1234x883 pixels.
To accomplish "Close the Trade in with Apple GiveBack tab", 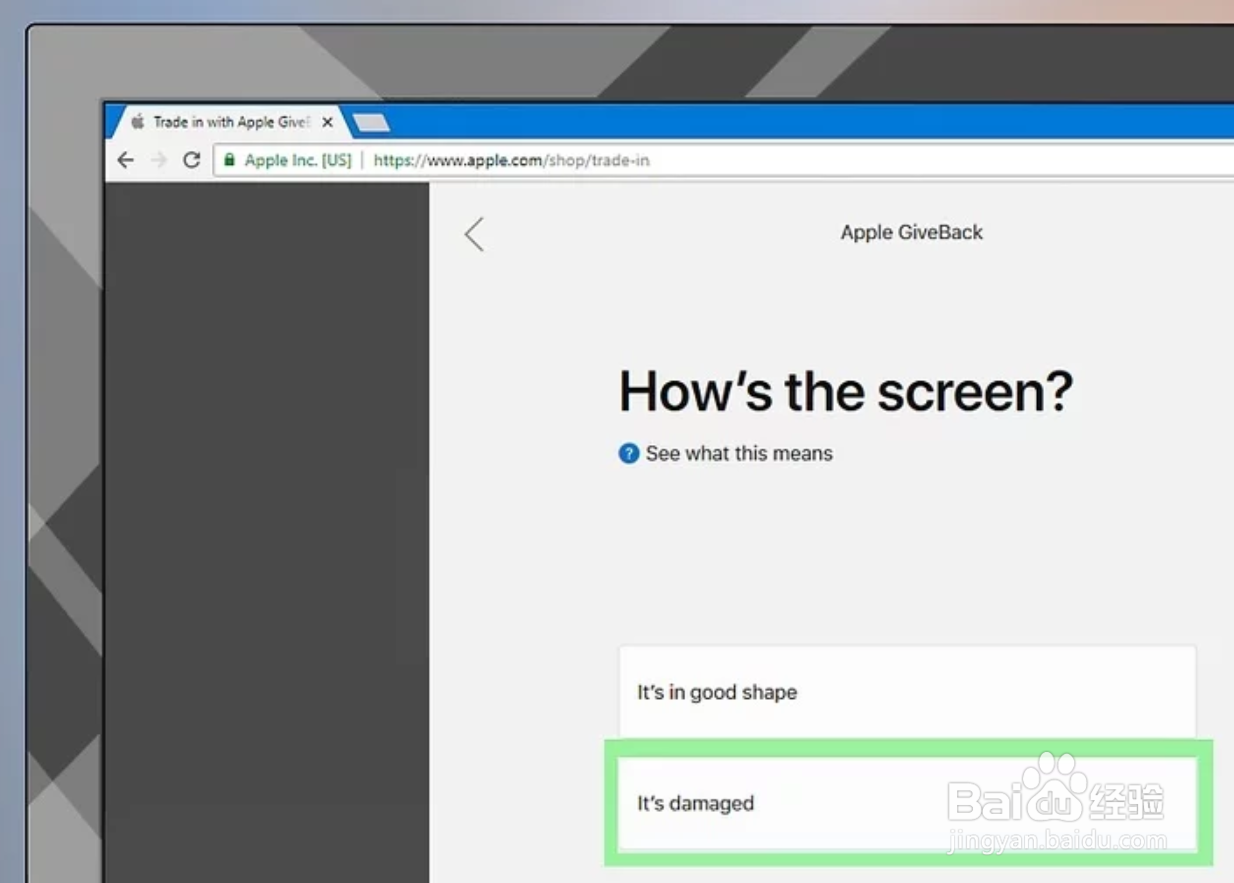I will pyautogui.click(x=327, y=122).
